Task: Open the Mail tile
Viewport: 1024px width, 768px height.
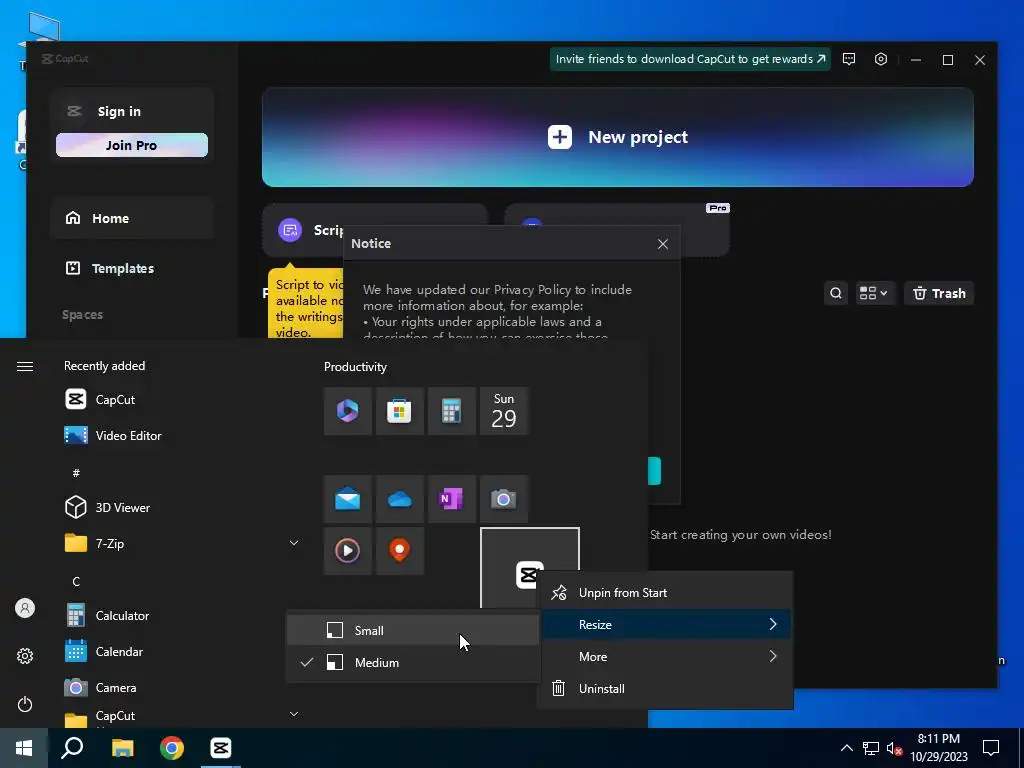Action: (x=347, y=499)
